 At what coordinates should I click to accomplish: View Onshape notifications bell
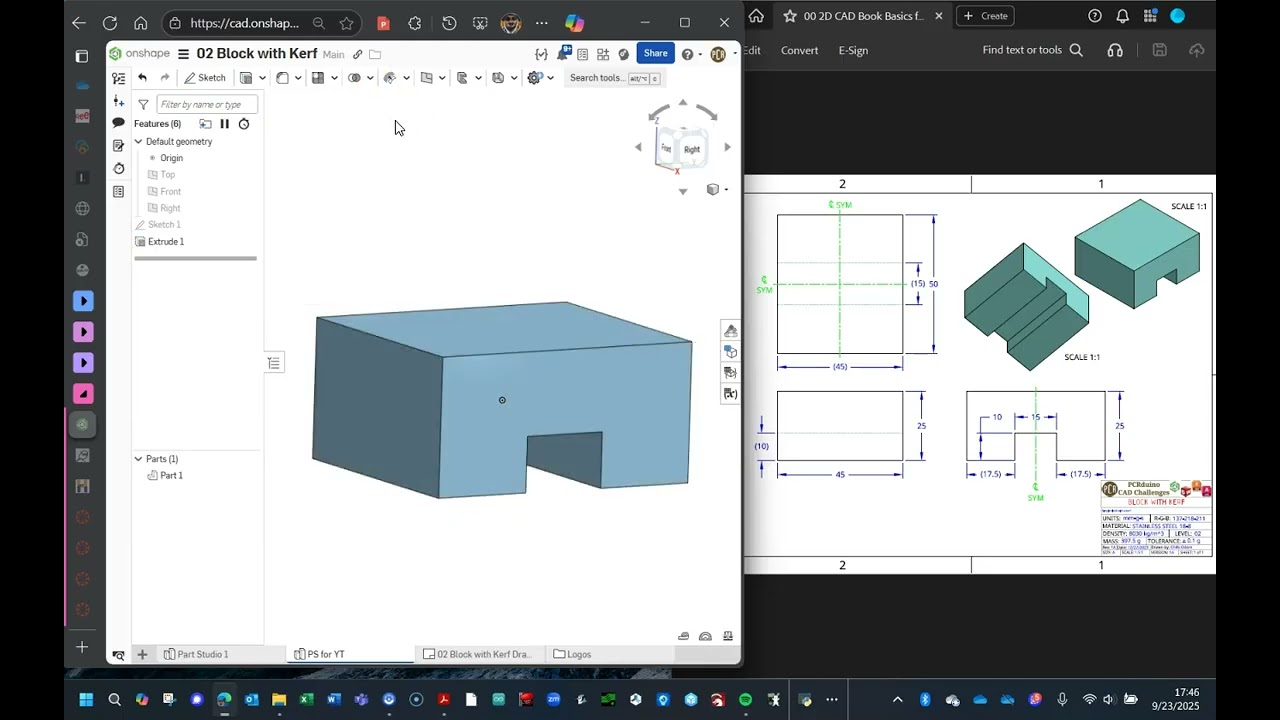tap(564, 54)
